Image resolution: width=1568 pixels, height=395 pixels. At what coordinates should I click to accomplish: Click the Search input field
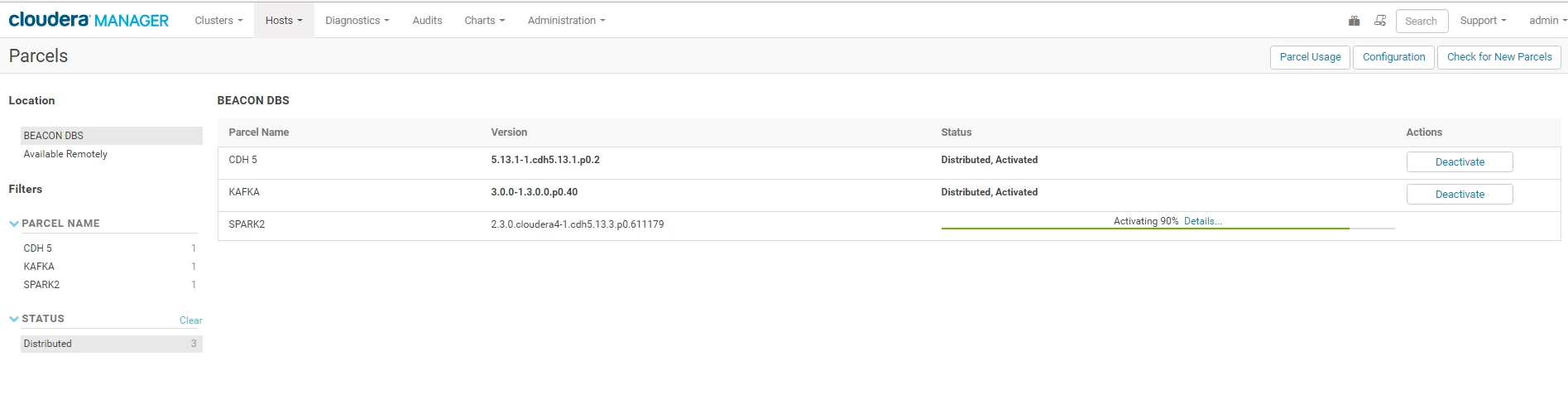1422,21
